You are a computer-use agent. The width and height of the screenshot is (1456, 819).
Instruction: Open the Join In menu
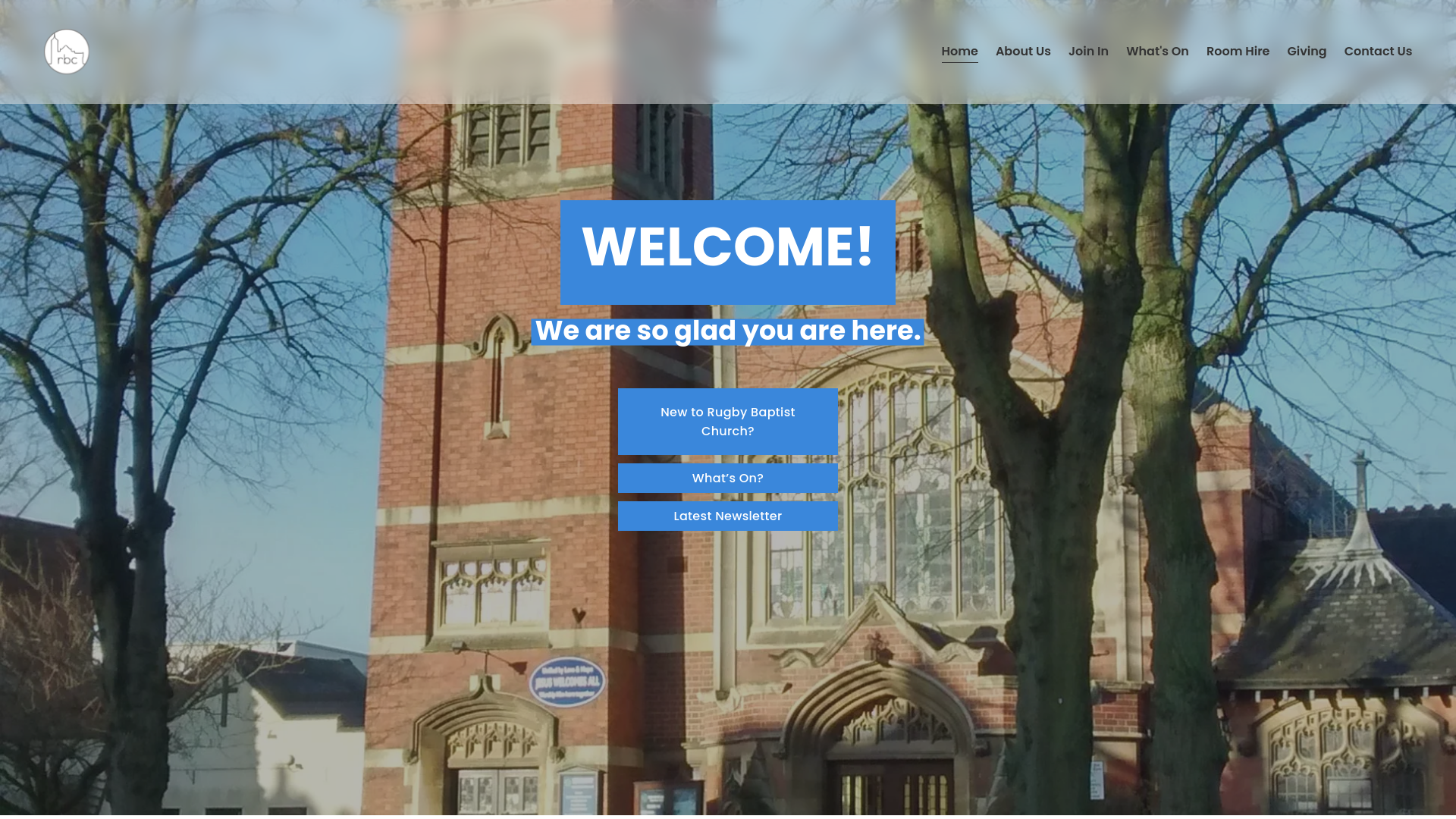1088,52
